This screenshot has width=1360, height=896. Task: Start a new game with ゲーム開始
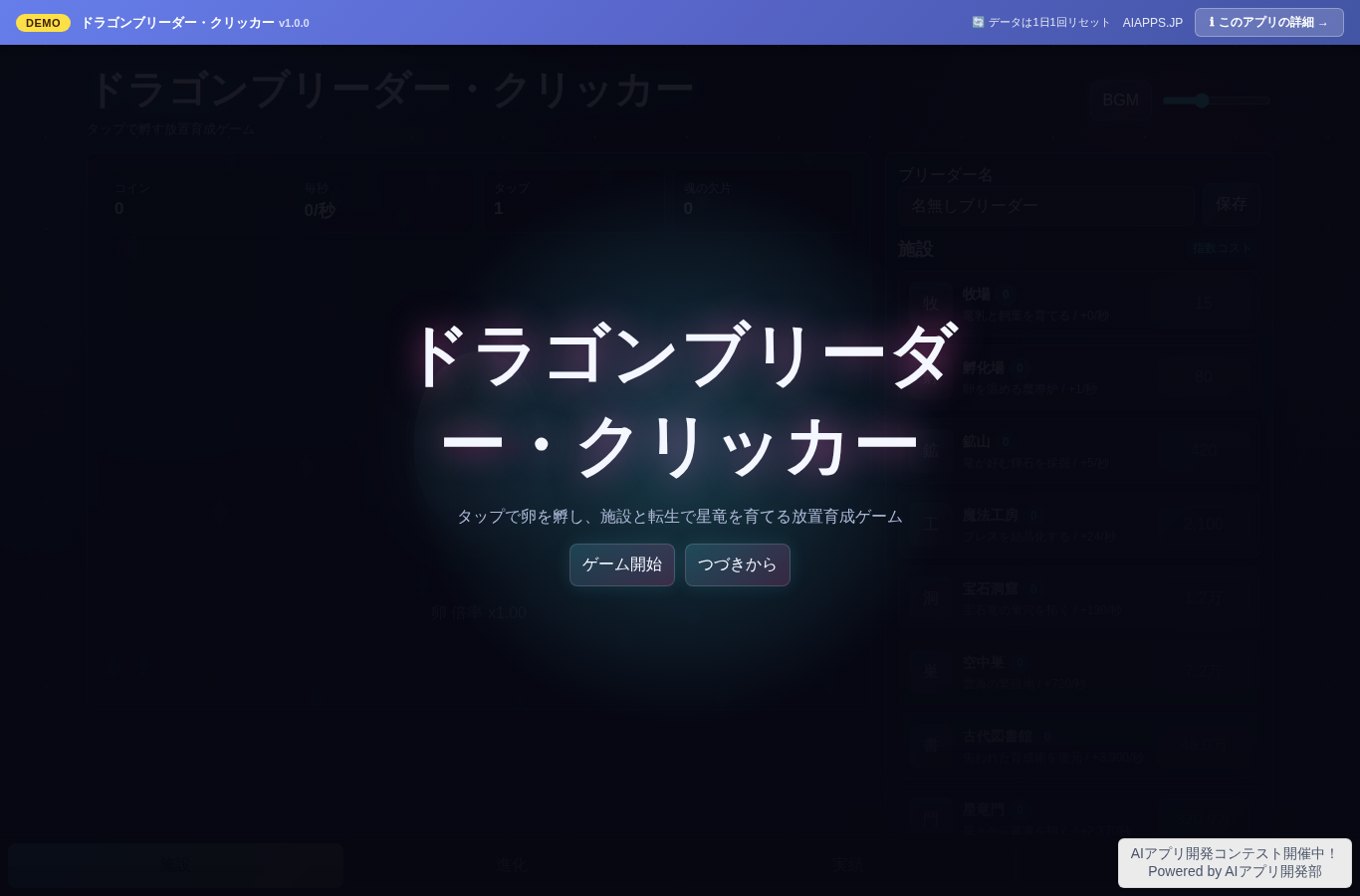click(x=622, y=564)
